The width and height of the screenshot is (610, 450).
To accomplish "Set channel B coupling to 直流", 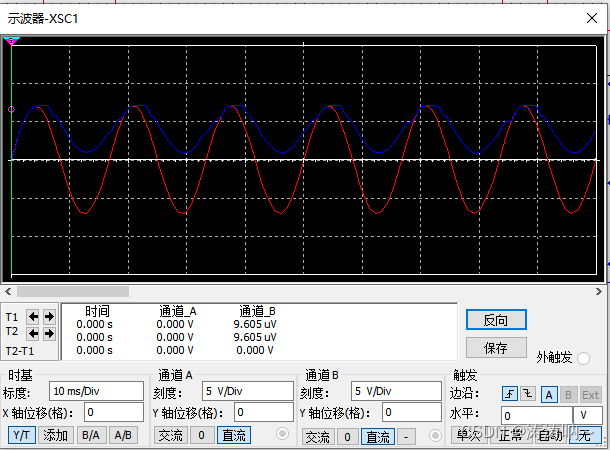I will pyautogui.click(x=378, y=437).
